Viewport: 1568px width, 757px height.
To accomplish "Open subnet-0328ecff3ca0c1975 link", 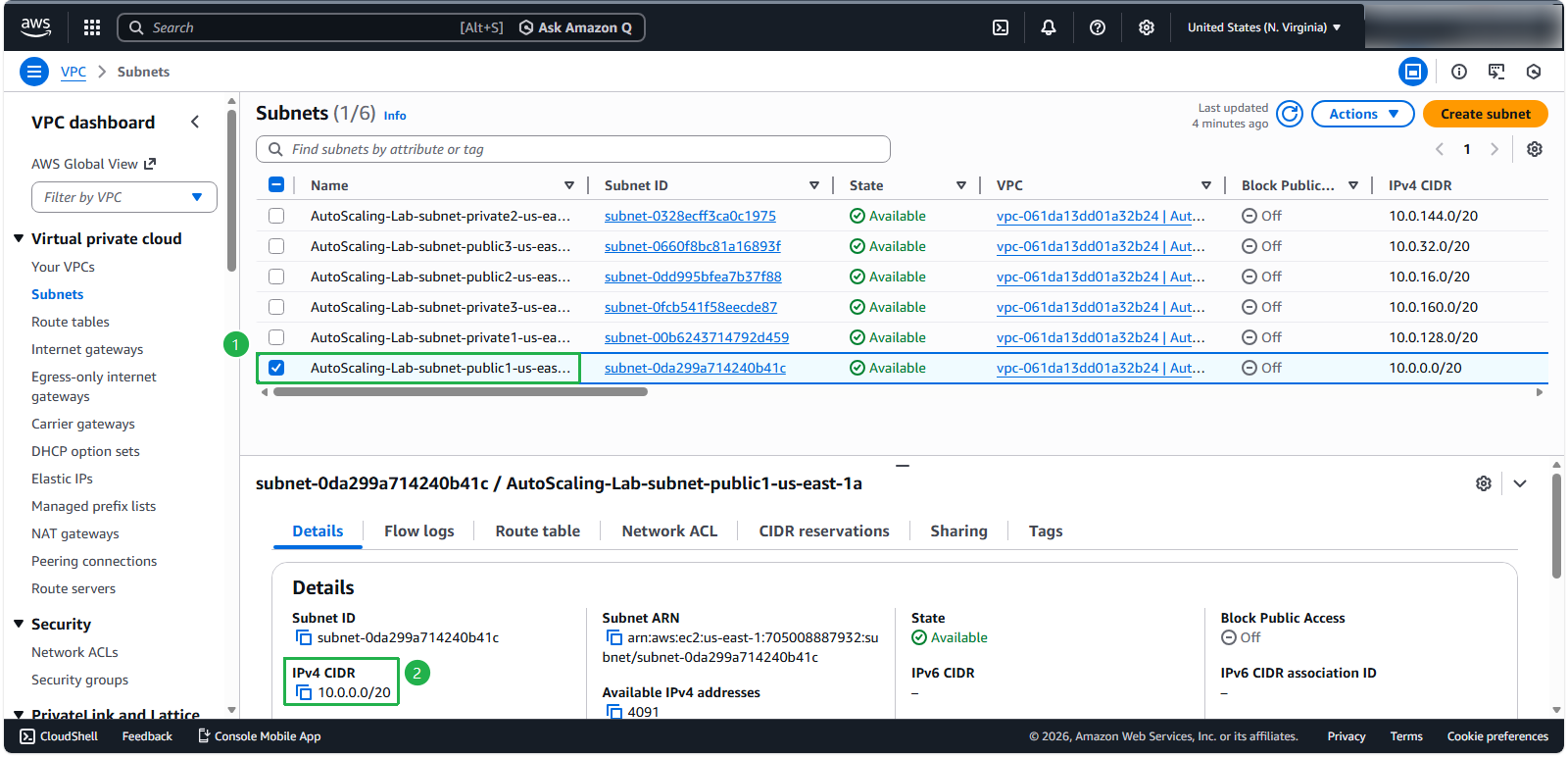I will 690,216.
